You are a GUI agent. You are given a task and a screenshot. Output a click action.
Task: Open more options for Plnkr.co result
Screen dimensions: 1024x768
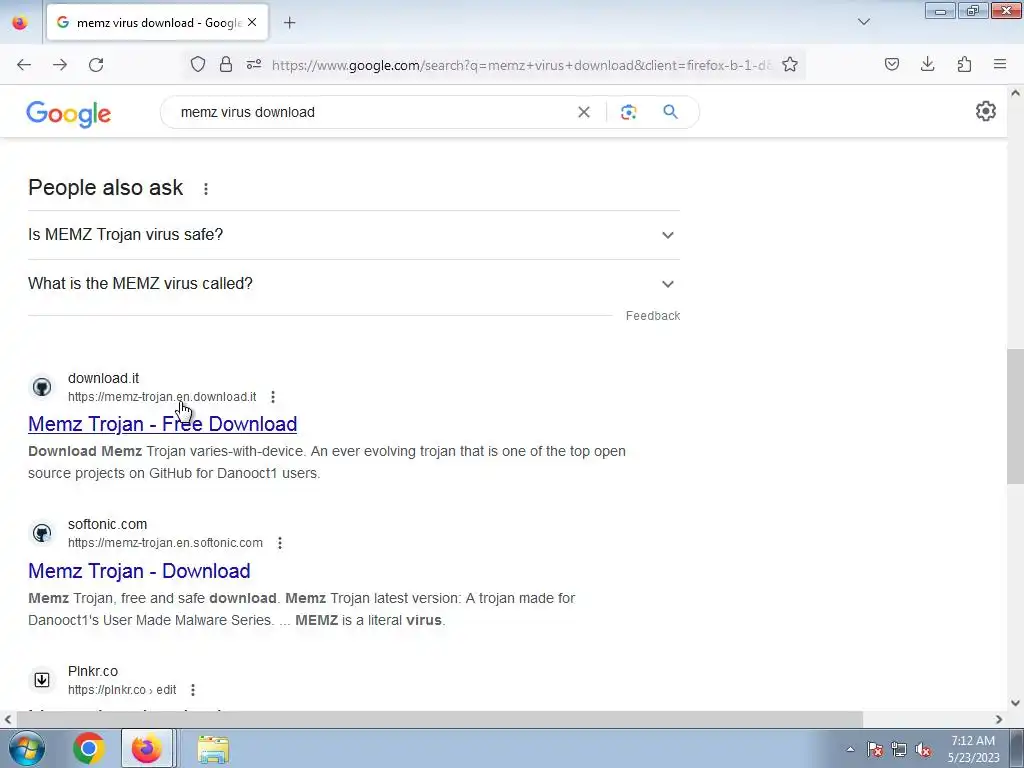point(193,690)
